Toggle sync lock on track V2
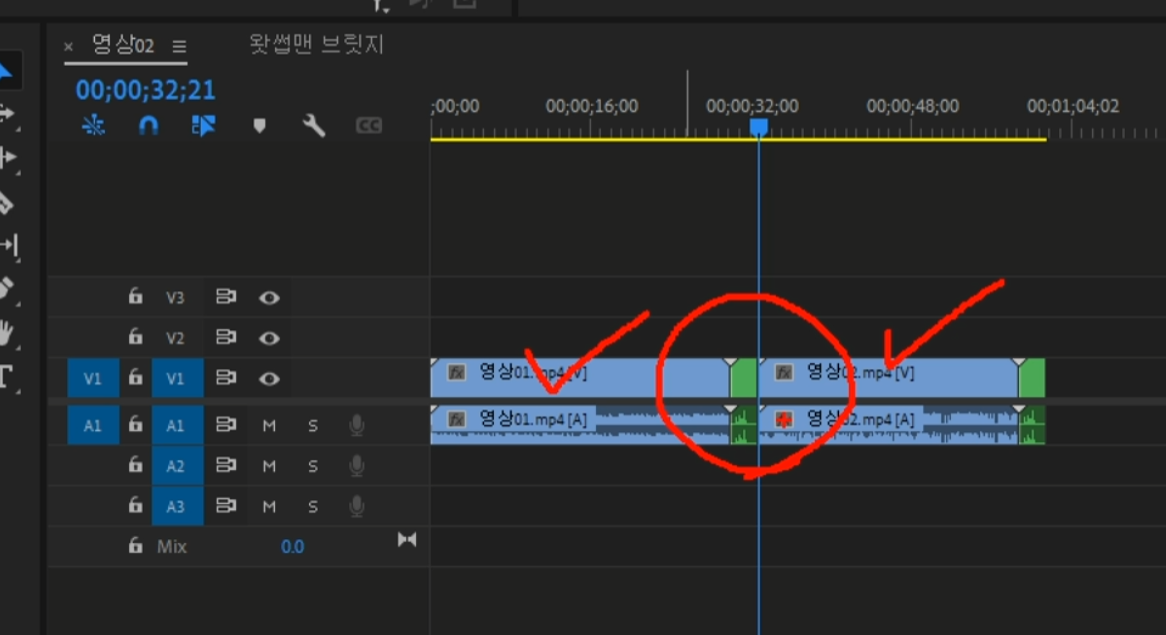Viewport: 1166px width, 635px height. click(x=225, y=337)
